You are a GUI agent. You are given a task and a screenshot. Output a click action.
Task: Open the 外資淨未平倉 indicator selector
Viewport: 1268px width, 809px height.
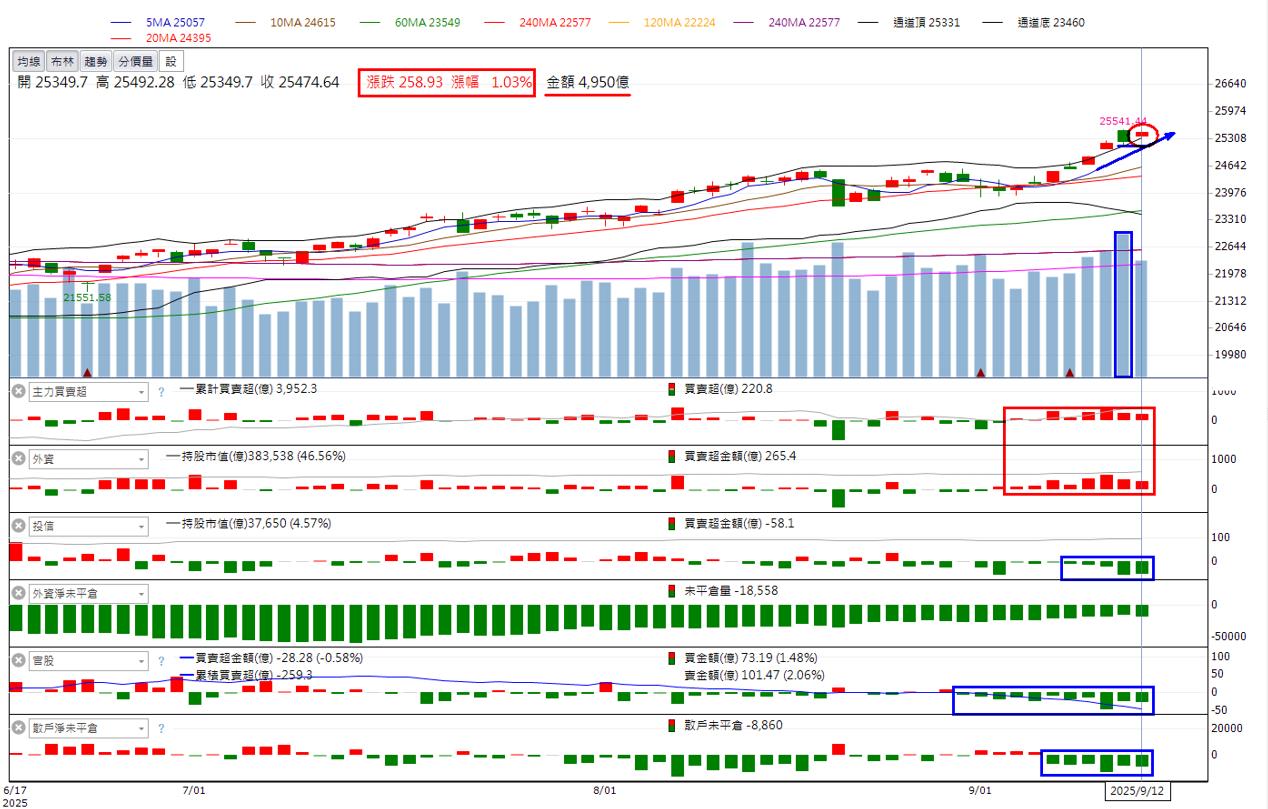(x=88, y=593)
